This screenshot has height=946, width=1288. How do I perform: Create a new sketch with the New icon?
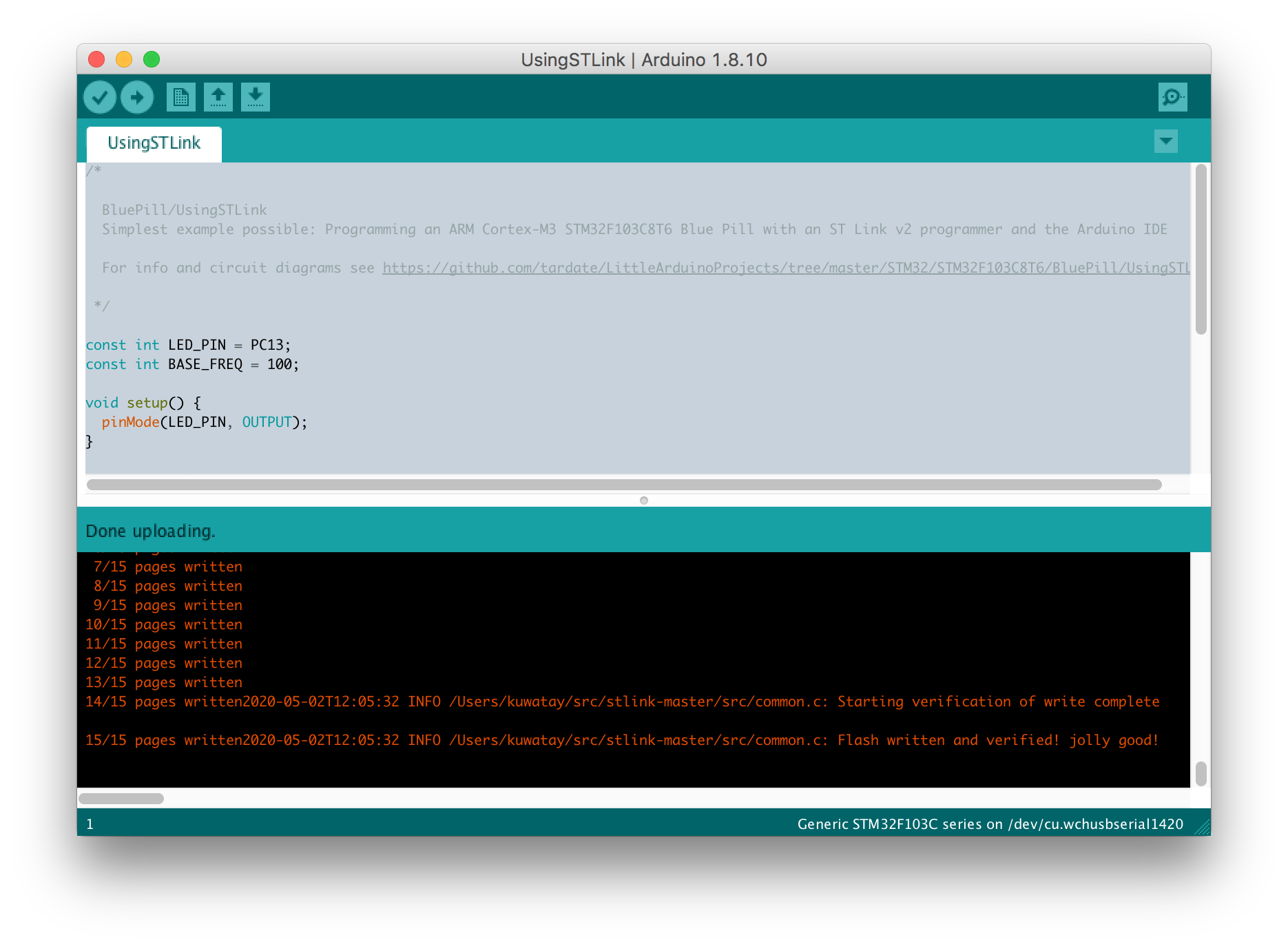[x=181, y=97]
